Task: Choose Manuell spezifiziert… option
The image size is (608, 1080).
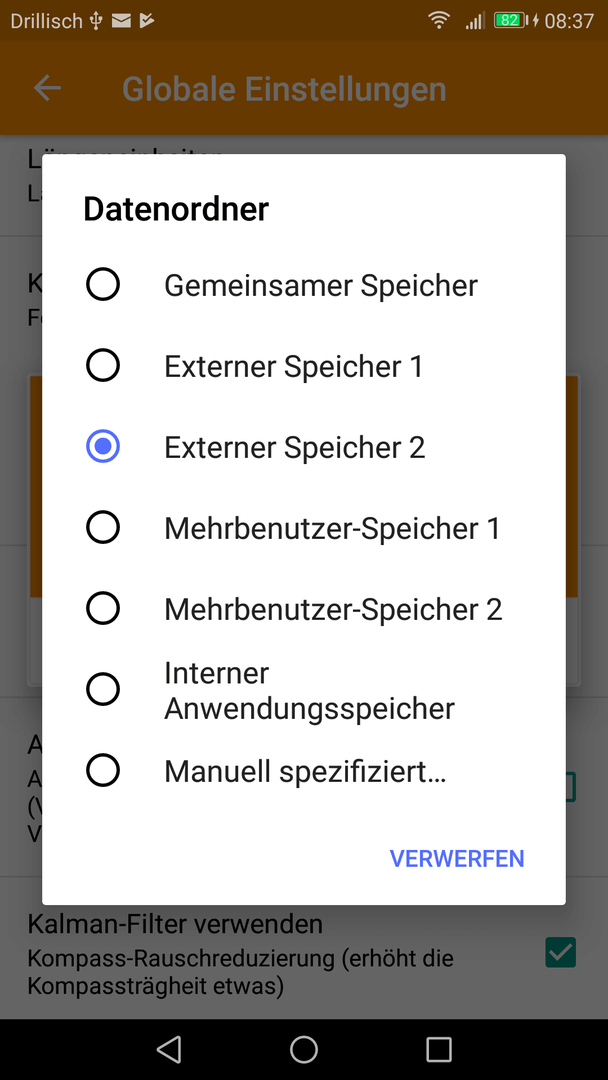Action: (304, 771)
